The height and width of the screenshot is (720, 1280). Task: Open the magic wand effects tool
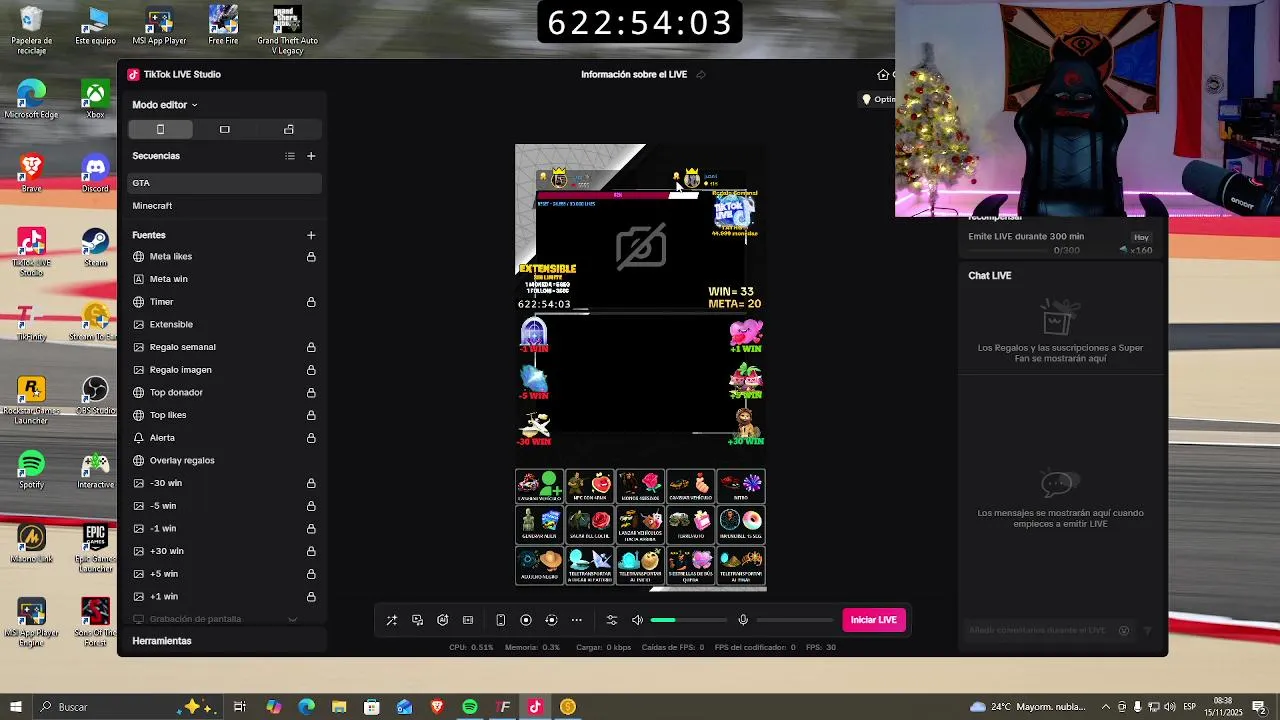click(x=392, y=620)
